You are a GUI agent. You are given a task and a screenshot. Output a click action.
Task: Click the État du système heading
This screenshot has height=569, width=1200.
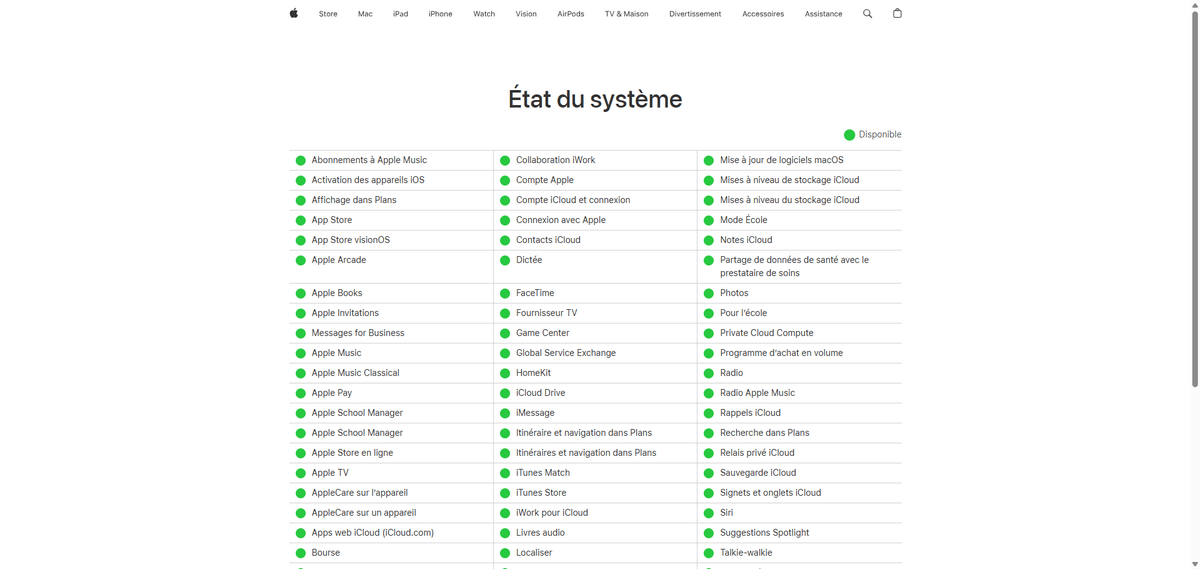tap(595, 99)
